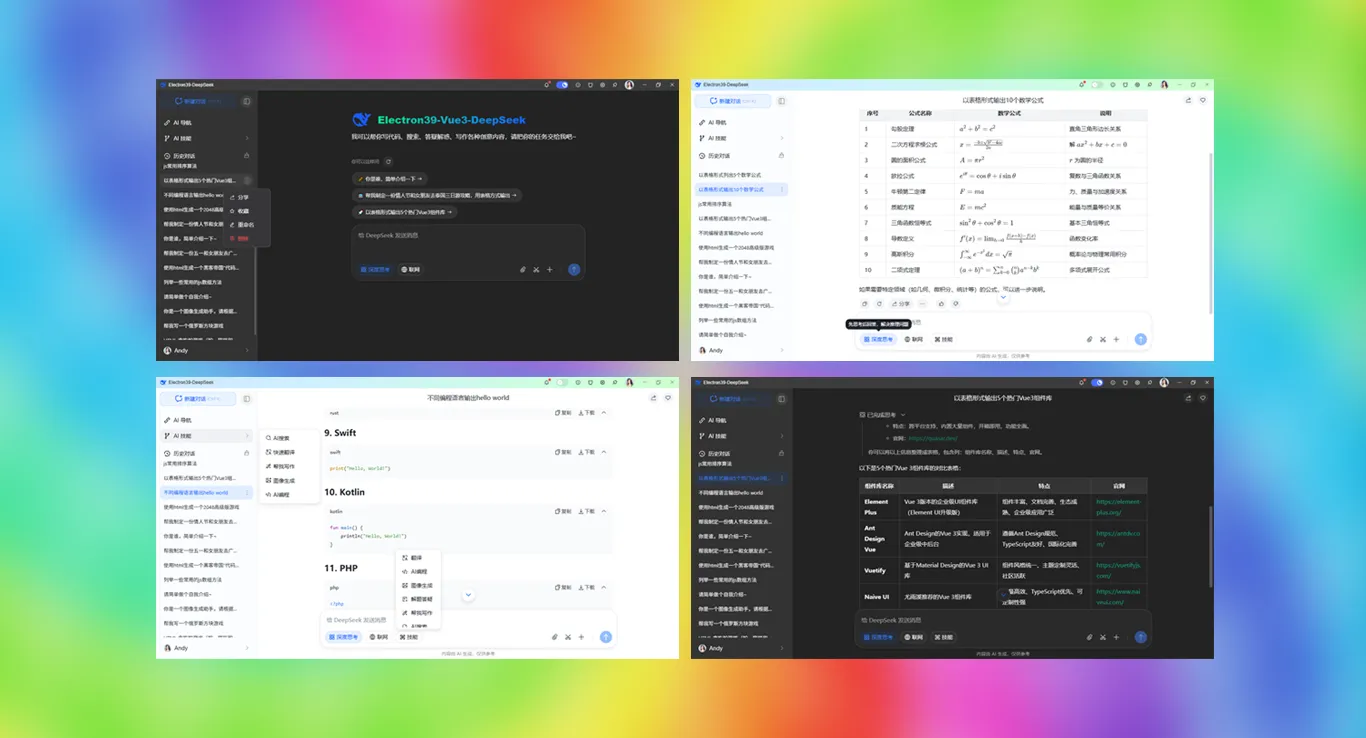Click the attachment paperclip in the welcome window
1366x738 pixels.
point(522,269)
